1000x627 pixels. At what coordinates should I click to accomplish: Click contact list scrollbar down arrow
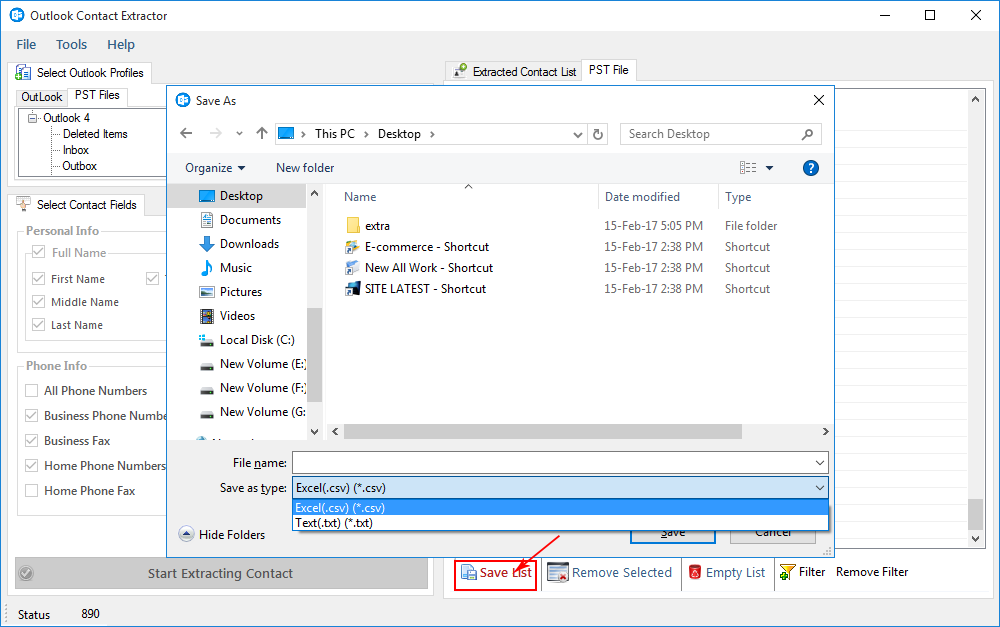point(975,539)
